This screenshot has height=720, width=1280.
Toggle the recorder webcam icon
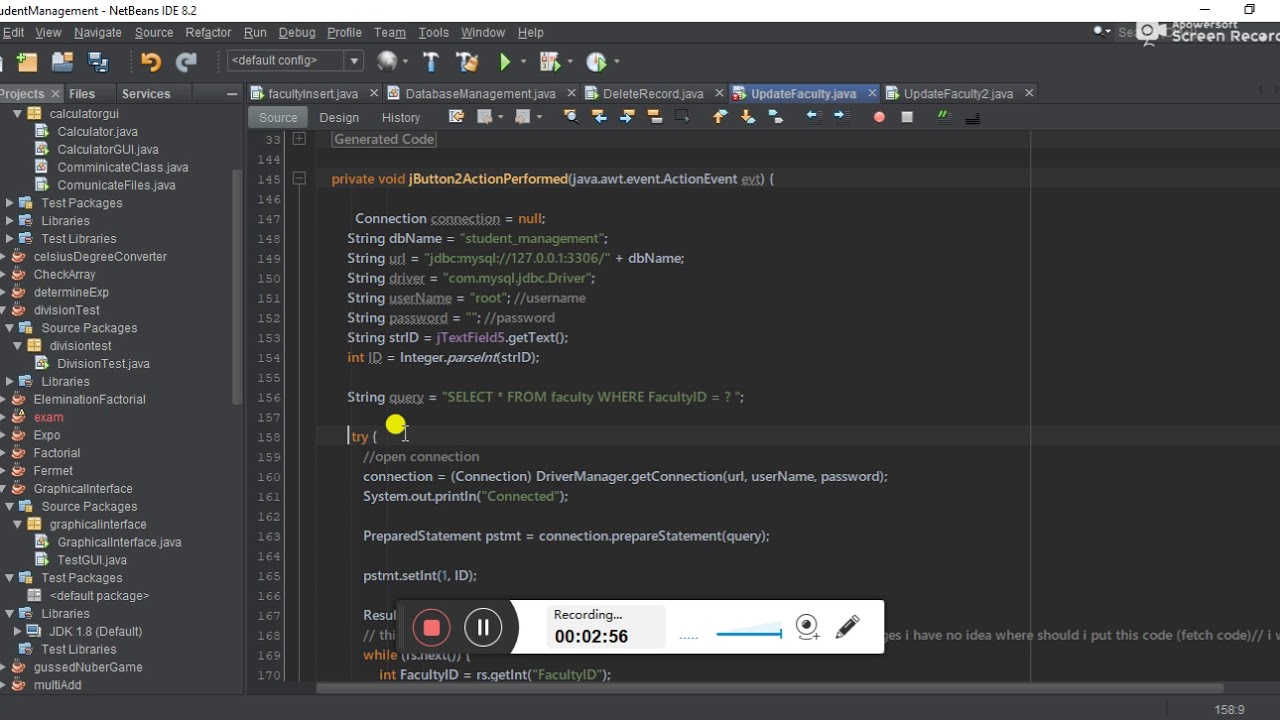808,627
